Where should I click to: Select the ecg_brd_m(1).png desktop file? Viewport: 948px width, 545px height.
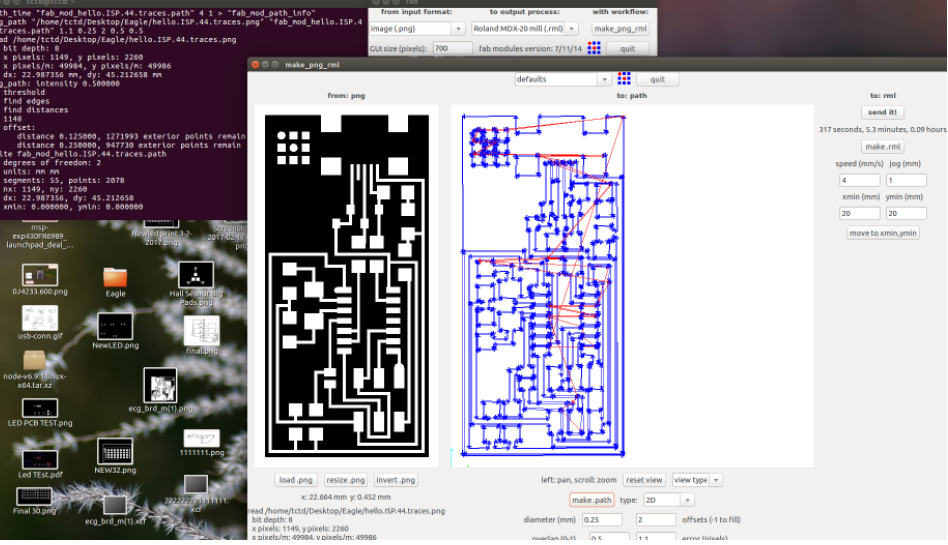coord(160,391)
